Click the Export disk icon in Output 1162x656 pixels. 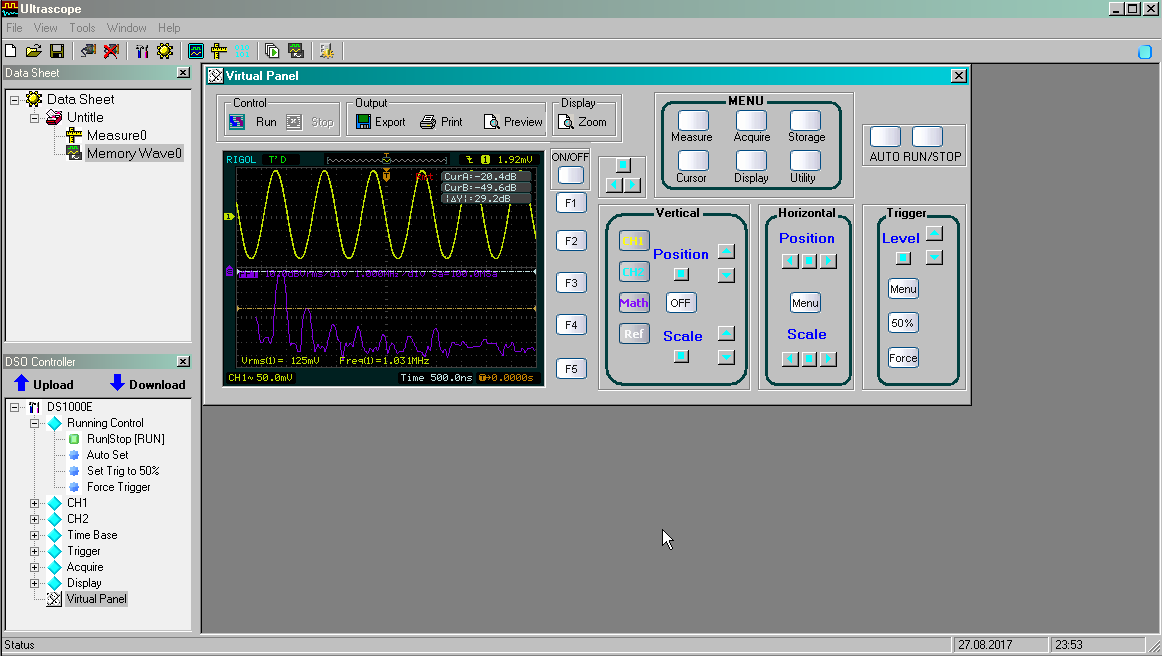click(x=363, y=122)
